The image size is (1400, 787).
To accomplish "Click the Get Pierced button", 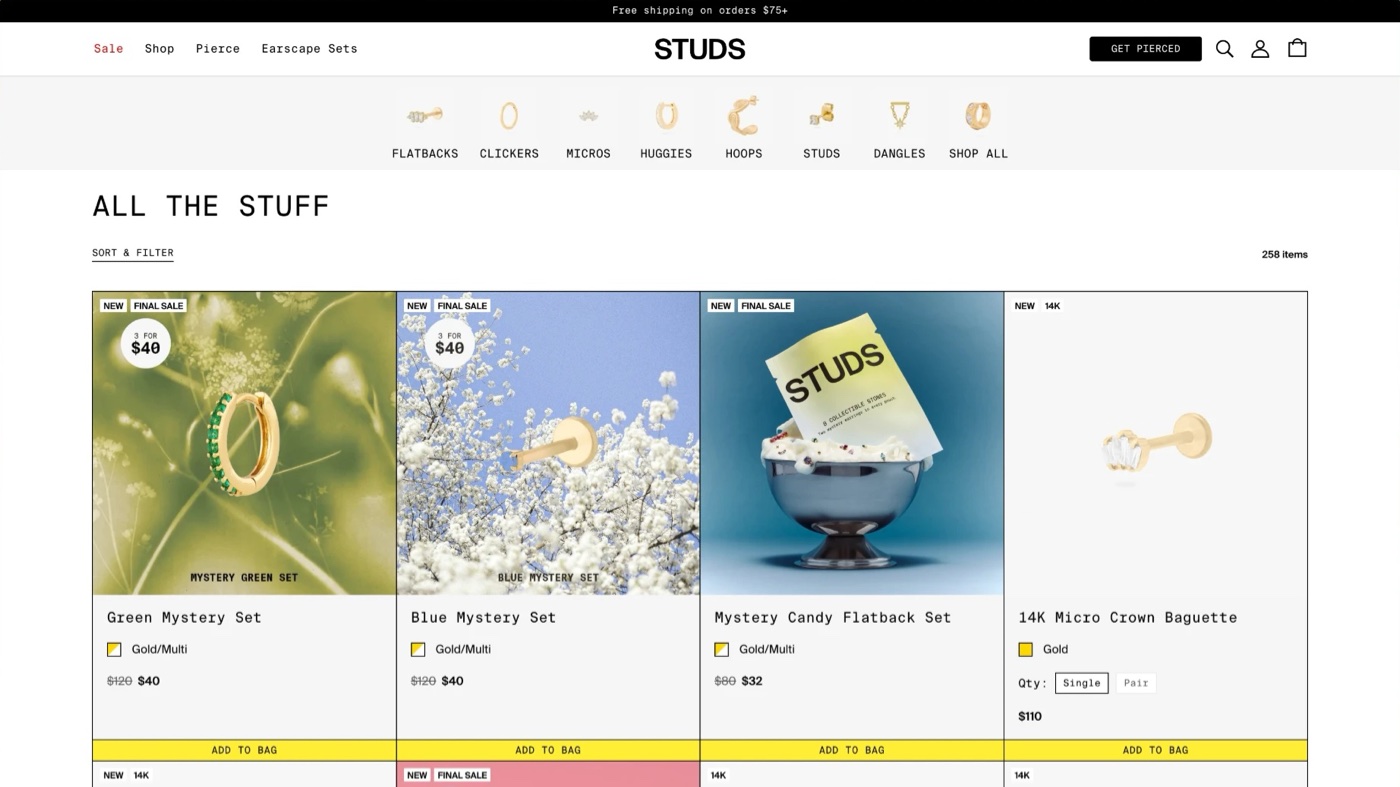I will pos(1146,49).
